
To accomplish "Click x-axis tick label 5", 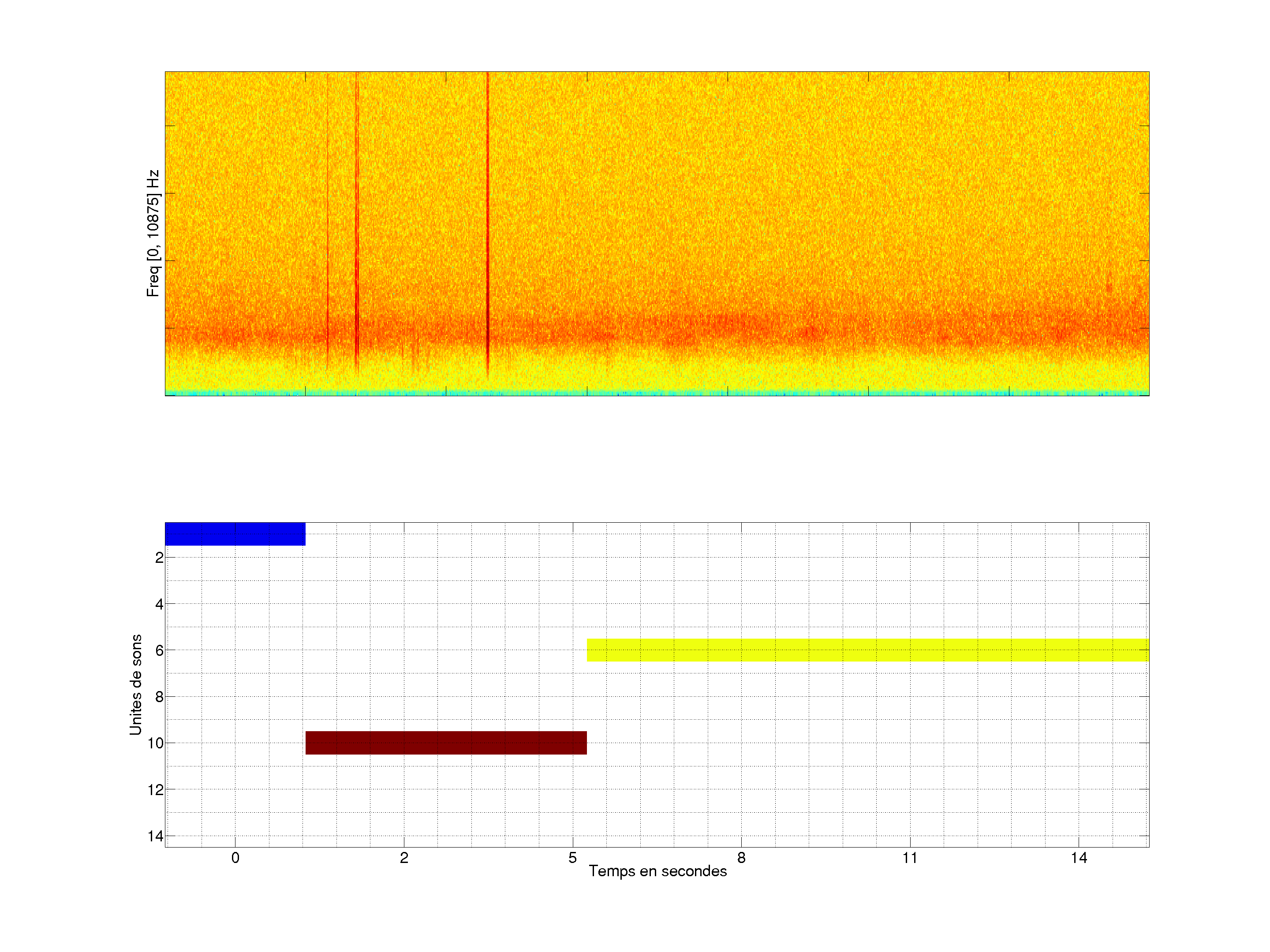I will pos(572,858).
